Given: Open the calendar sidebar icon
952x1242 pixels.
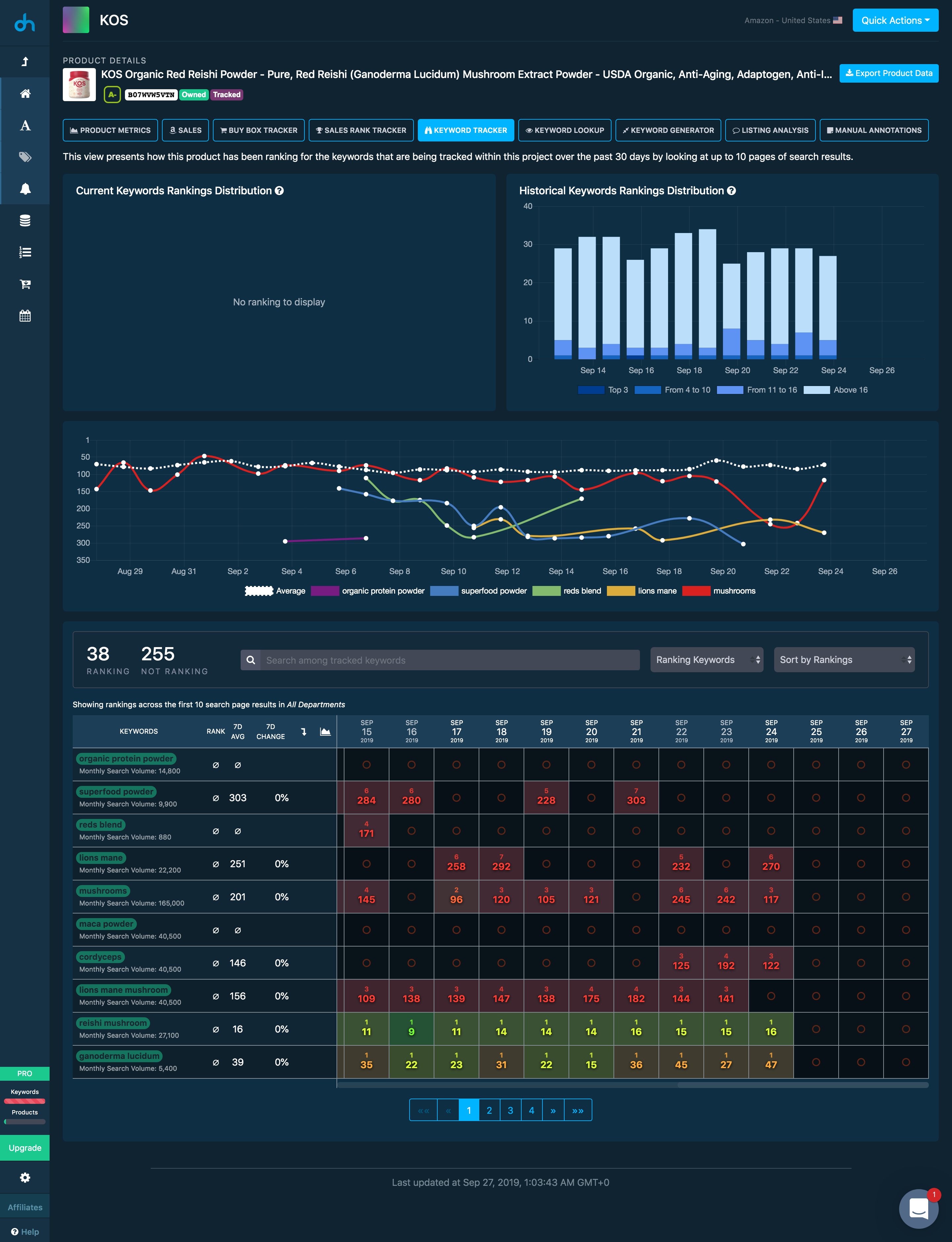Looking at the screenshot, I should pyautogui.click(x=25, y=316).
